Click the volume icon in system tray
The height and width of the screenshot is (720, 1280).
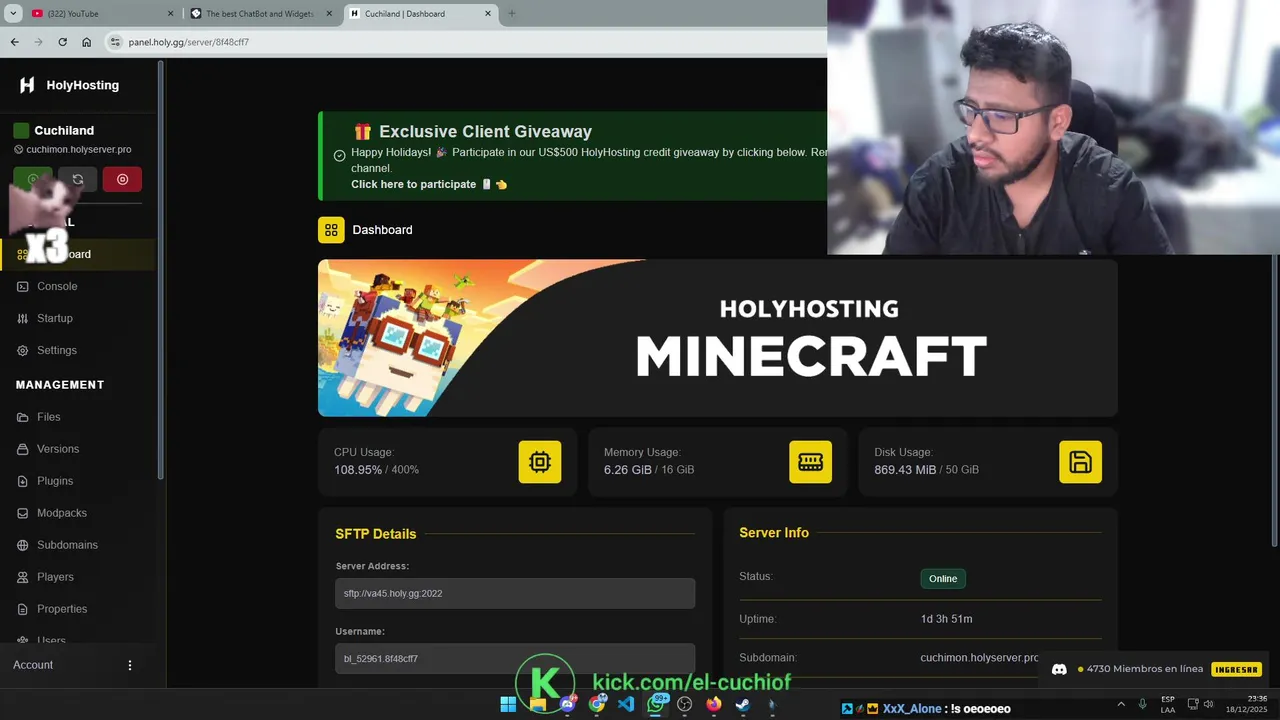pos(1209,705)
